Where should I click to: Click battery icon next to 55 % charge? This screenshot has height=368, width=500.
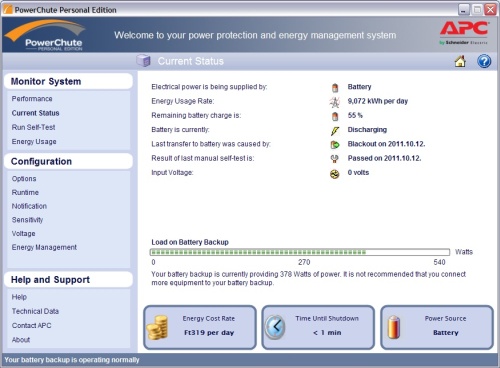pyautogui.click(x=335, y=116)
